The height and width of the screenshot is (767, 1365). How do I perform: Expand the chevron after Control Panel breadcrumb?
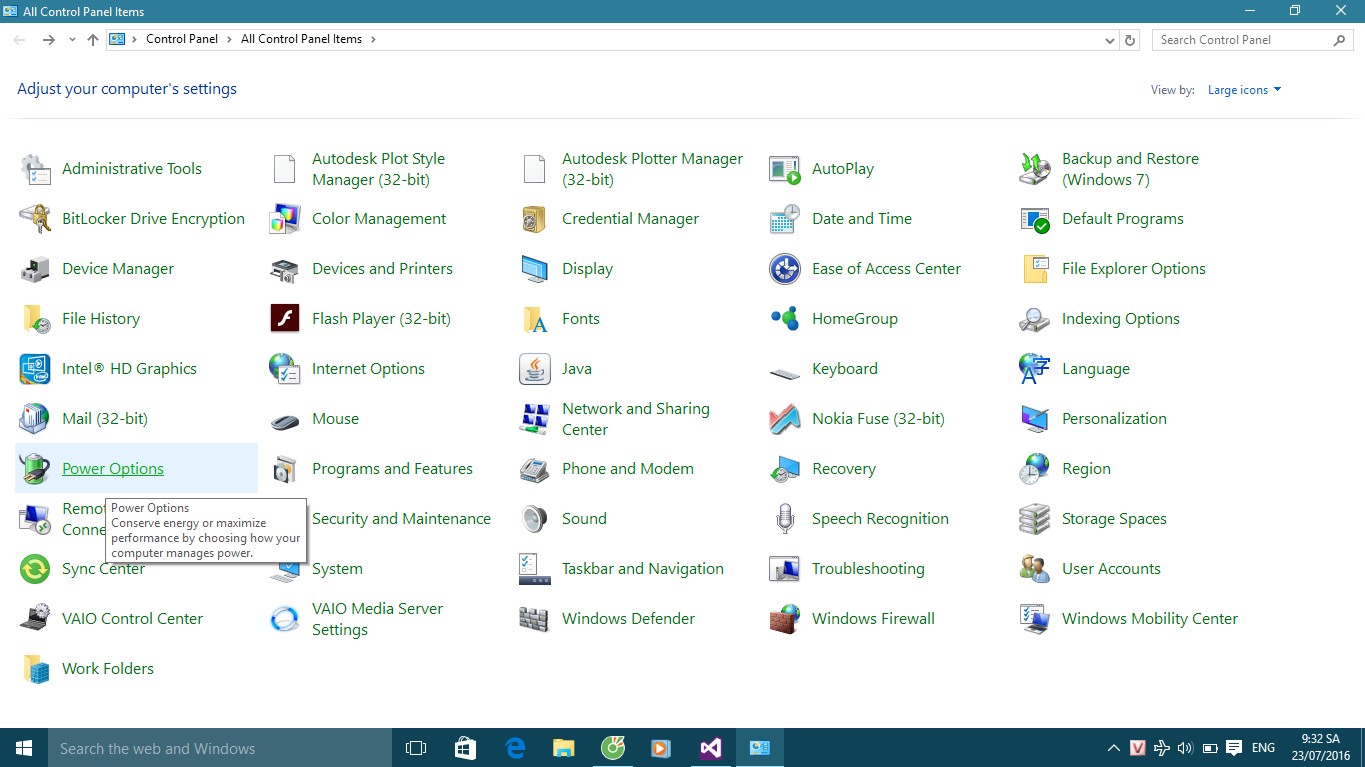[x=229, y=39]
